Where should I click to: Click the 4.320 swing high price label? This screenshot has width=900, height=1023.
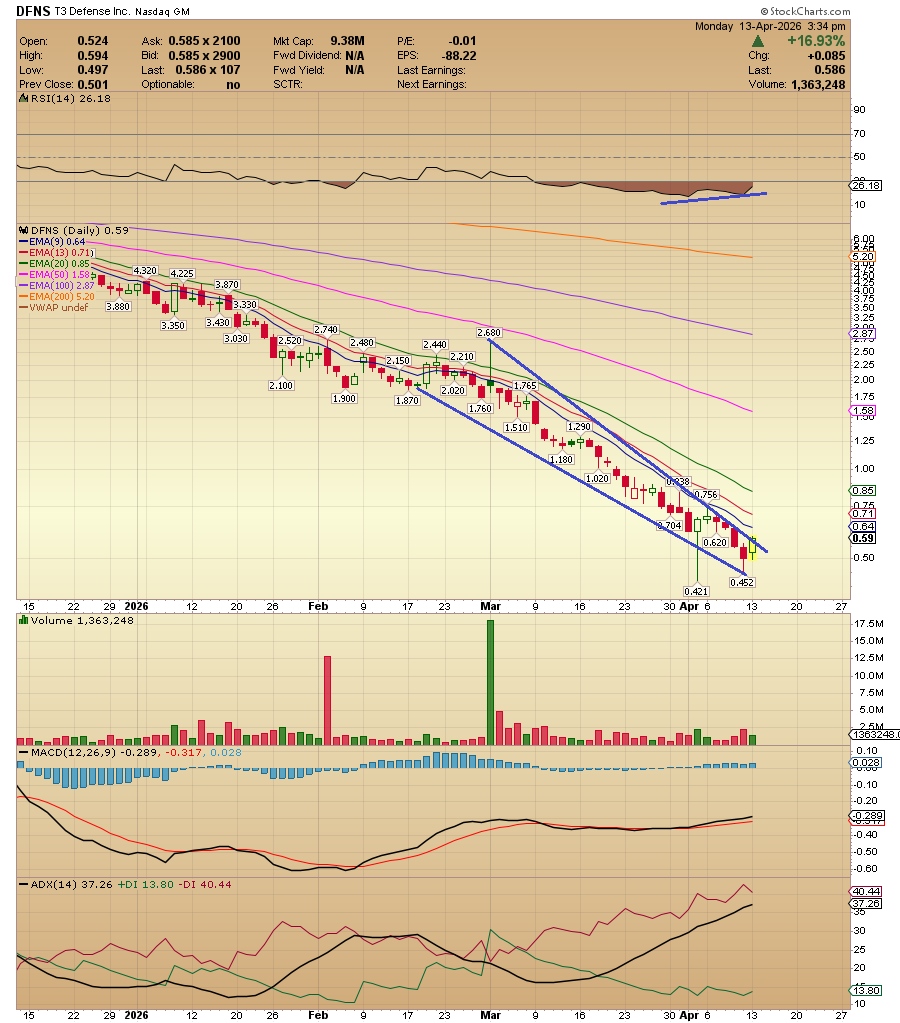(145, 270)
